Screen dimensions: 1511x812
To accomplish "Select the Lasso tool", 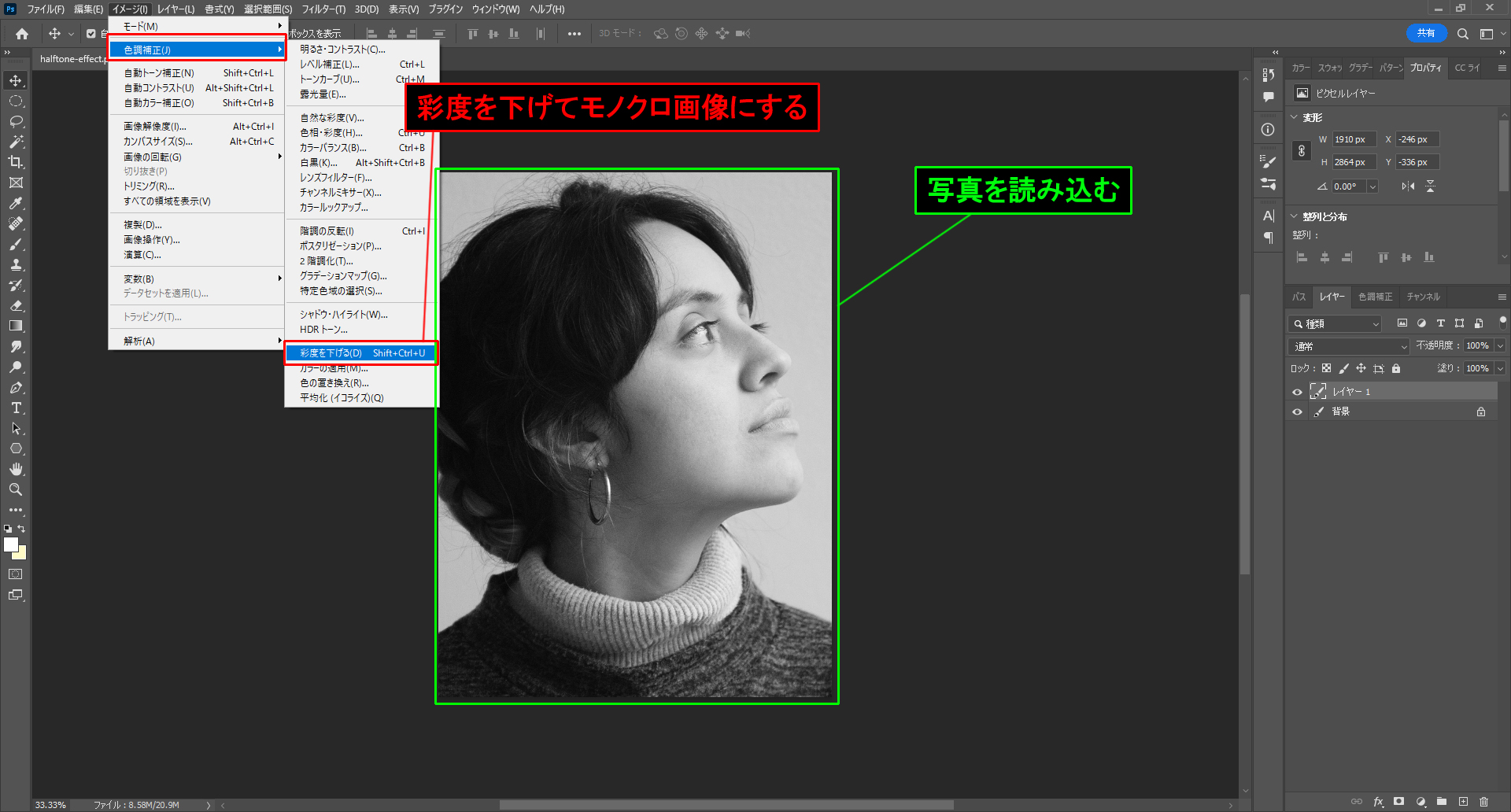I will click(16, 121).
